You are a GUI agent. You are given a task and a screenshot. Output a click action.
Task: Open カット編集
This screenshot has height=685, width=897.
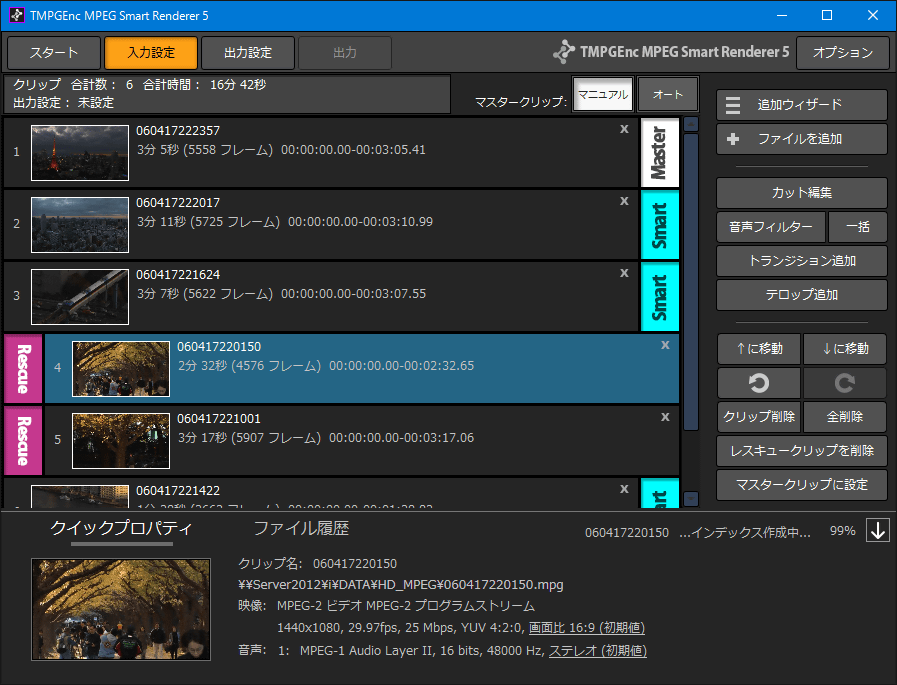coord(801,193)
